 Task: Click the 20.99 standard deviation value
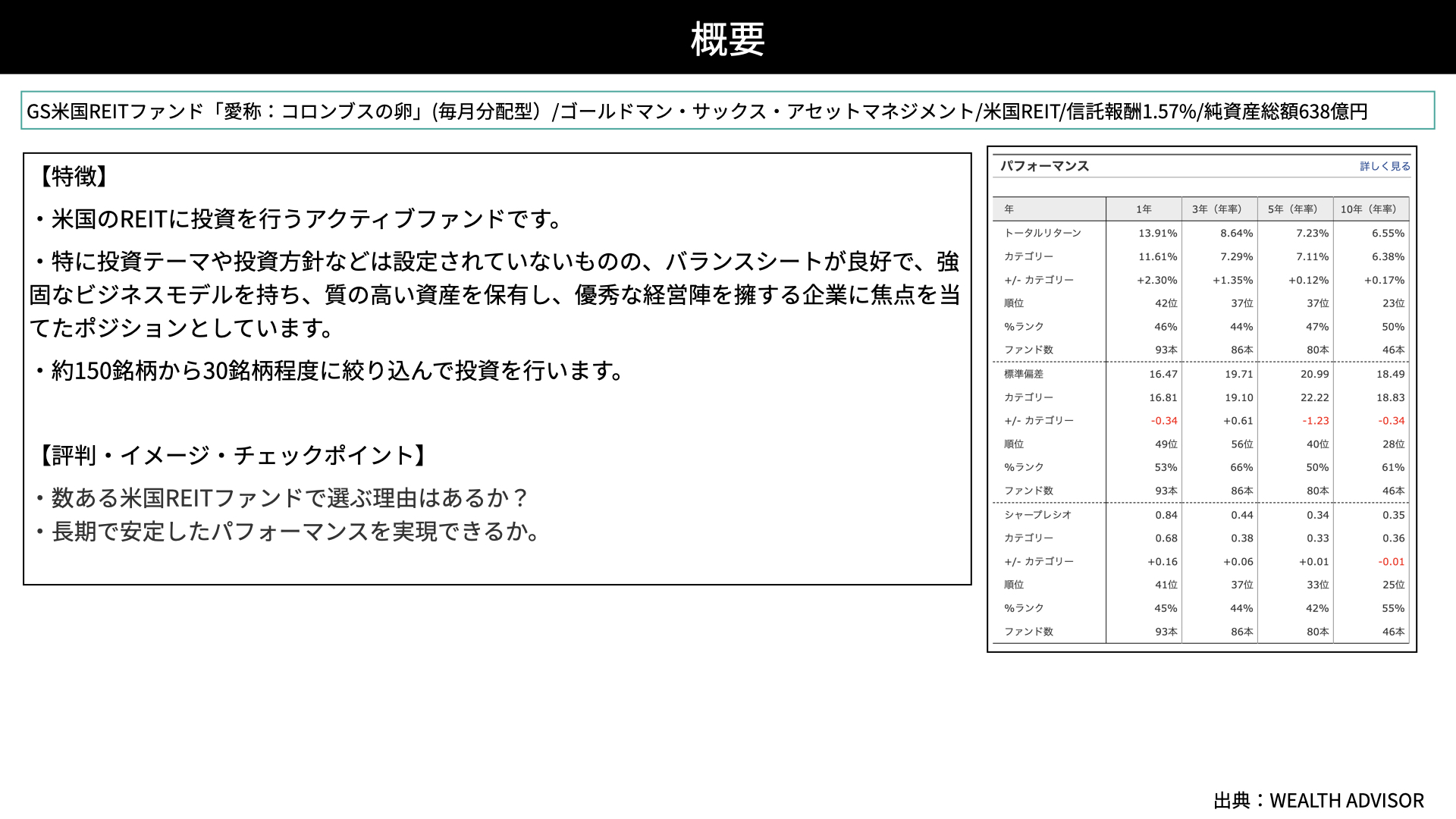[1315, 375]
